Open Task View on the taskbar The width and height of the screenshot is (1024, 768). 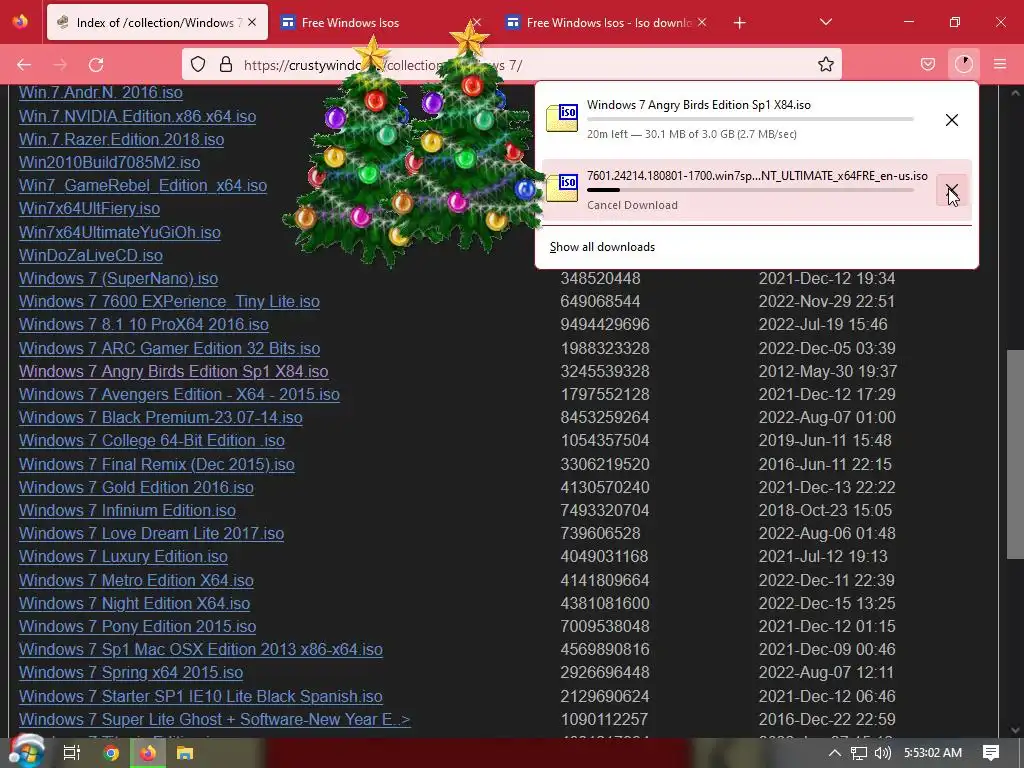click(x=71, y=753)
